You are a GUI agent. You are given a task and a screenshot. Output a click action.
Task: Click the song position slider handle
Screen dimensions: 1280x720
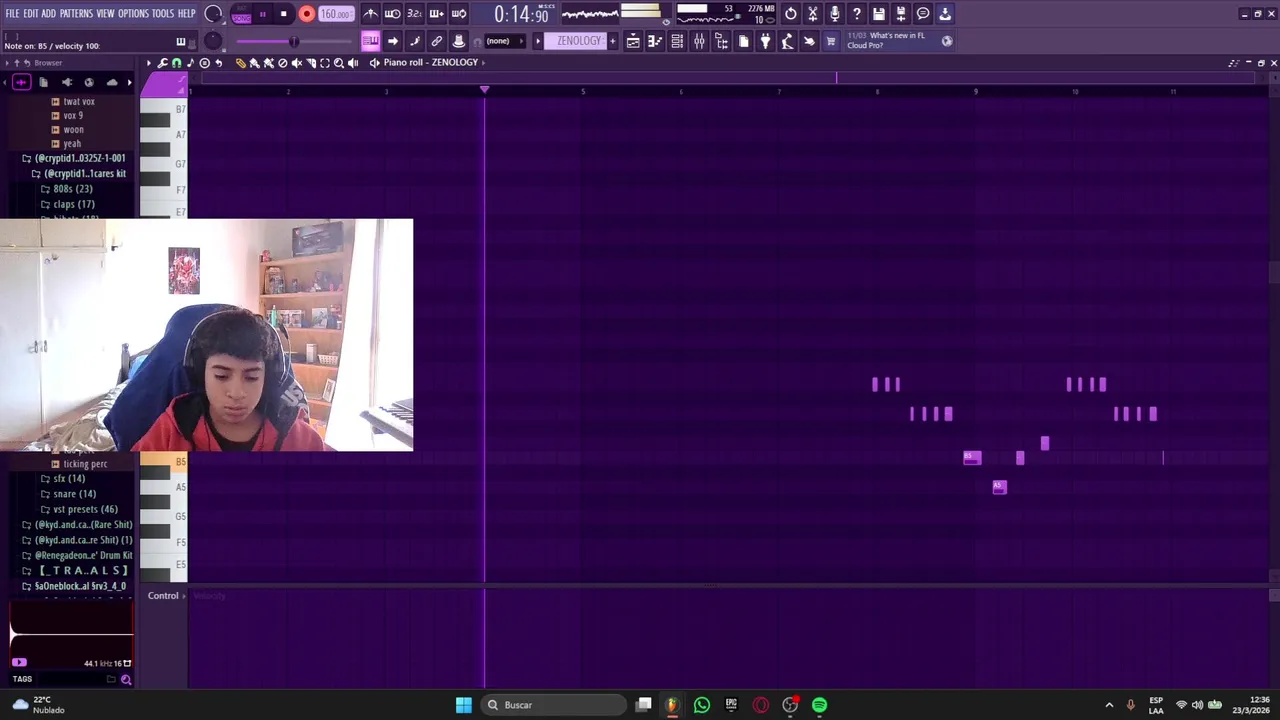[x=293, y=41]
